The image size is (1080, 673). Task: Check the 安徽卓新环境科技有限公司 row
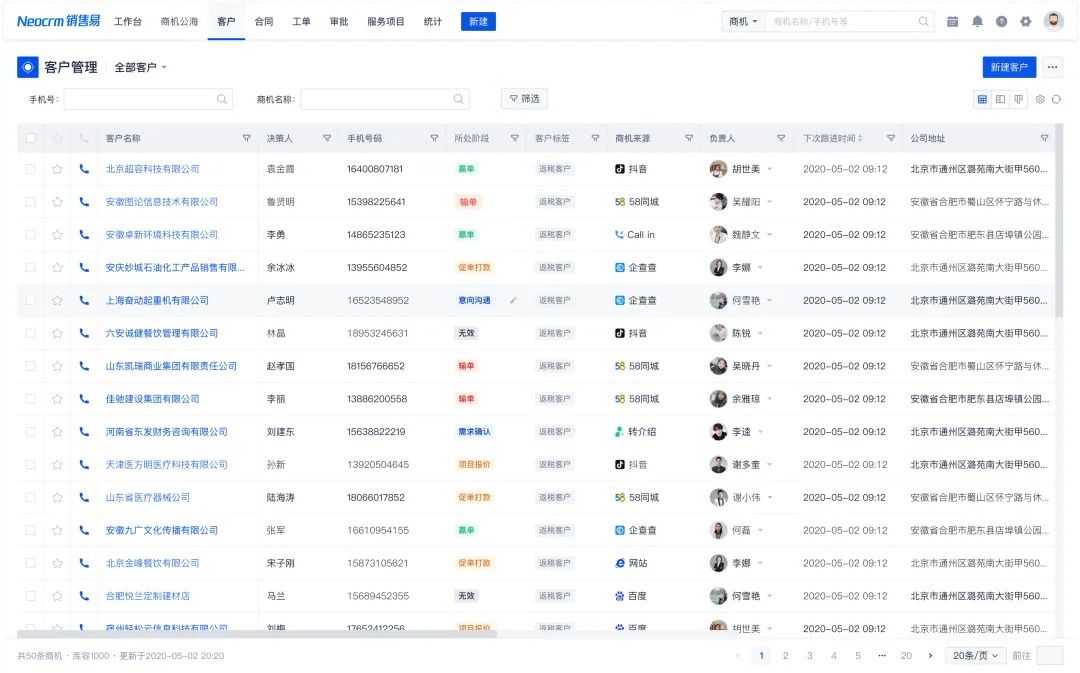pos(30,234)
